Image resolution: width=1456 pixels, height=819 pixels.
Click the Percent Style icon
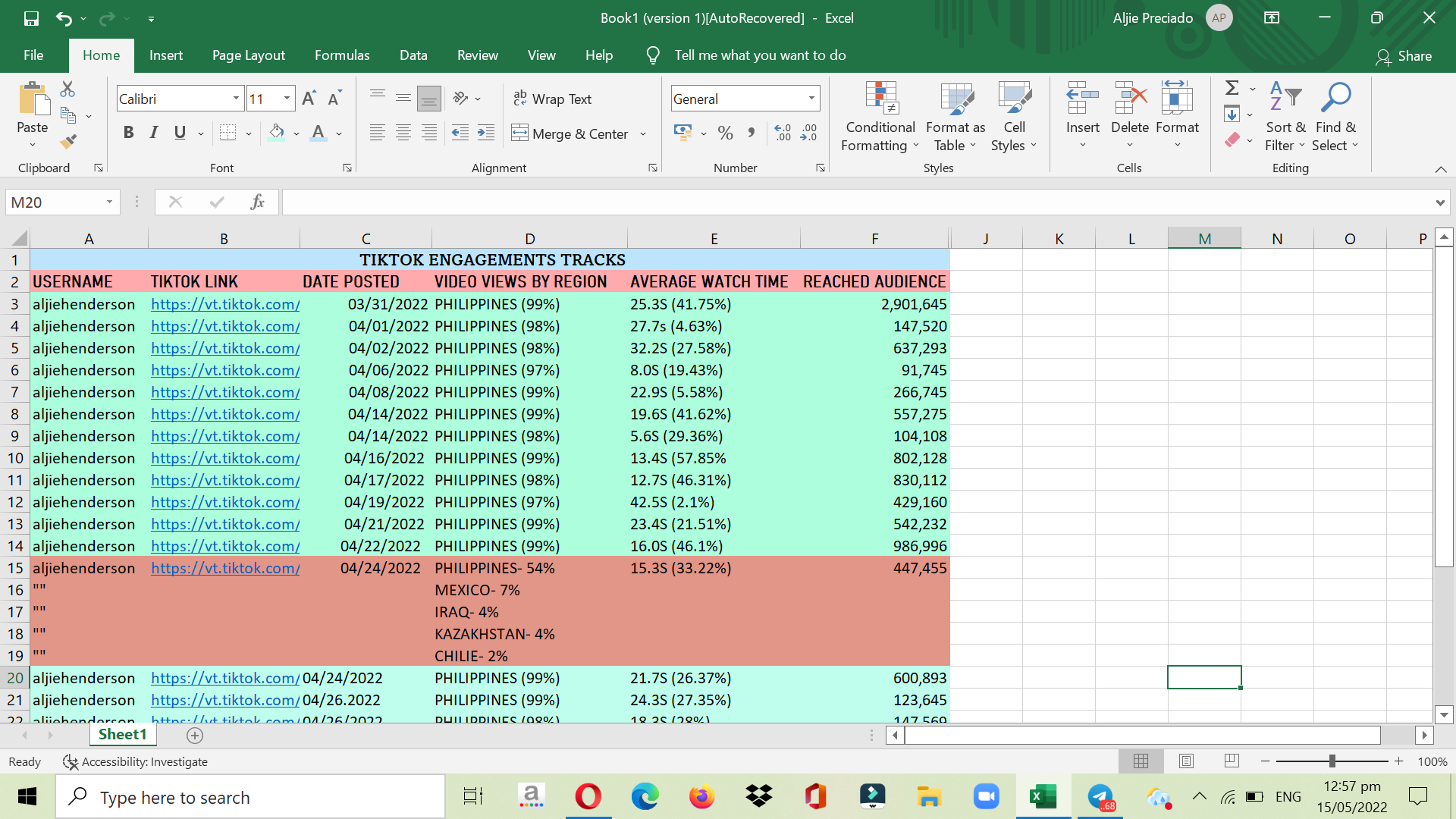(725, 133)
